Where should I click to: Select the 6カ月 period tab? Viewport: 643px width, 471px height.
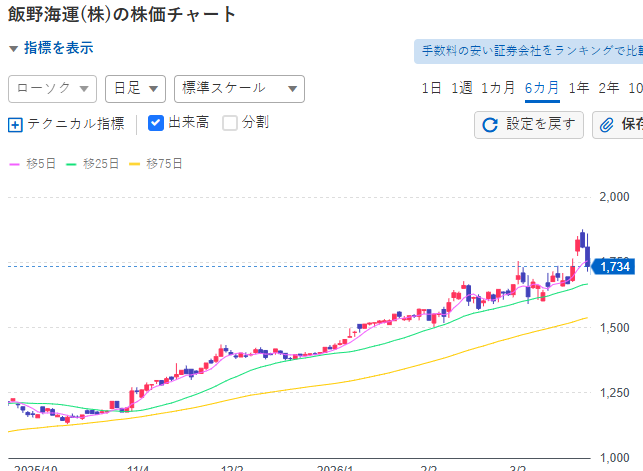click(x=542, y=88)
